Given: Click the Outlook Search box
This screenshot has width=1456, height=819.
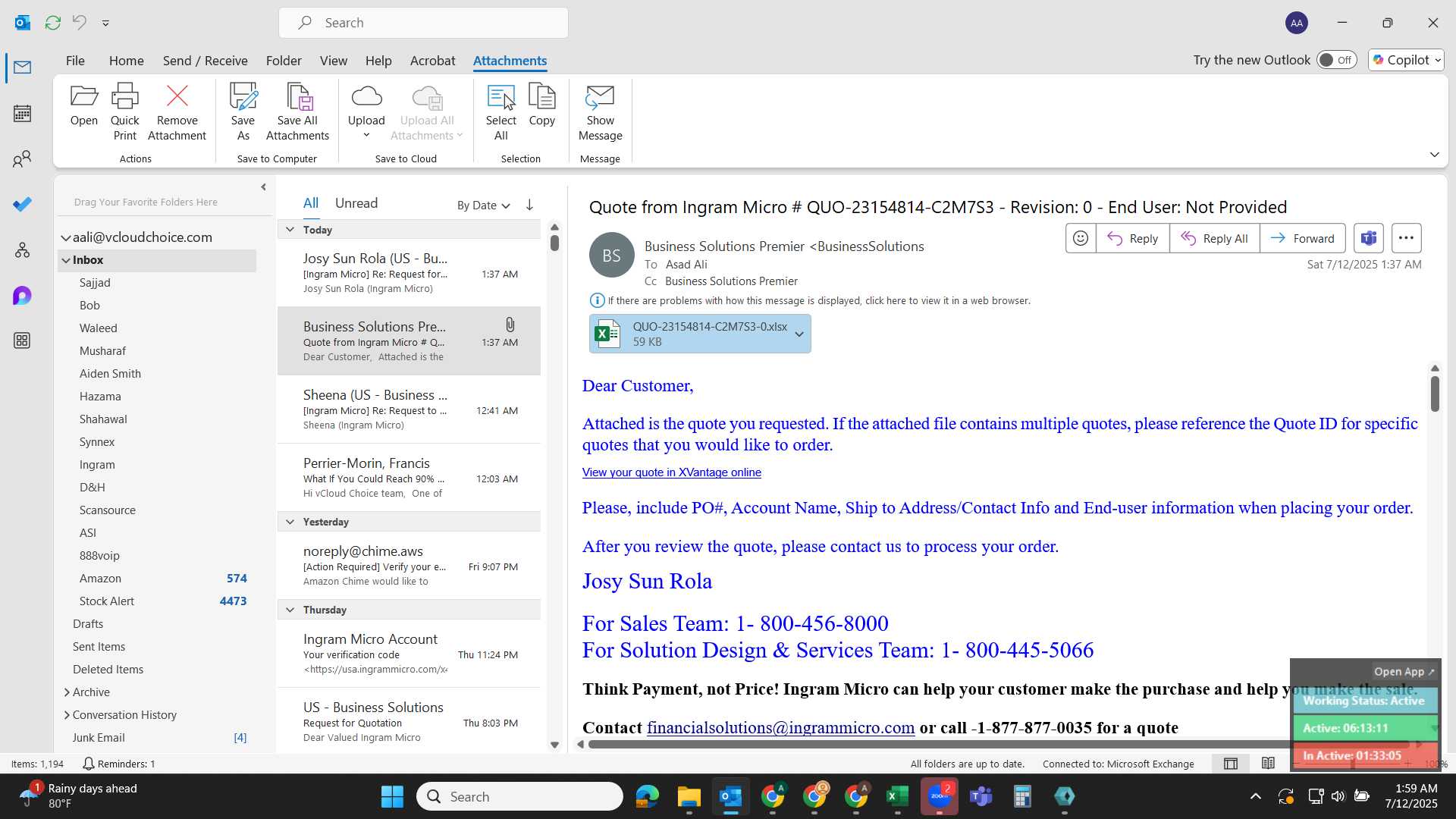Looking at the screenshot, I should click(423, 23).
